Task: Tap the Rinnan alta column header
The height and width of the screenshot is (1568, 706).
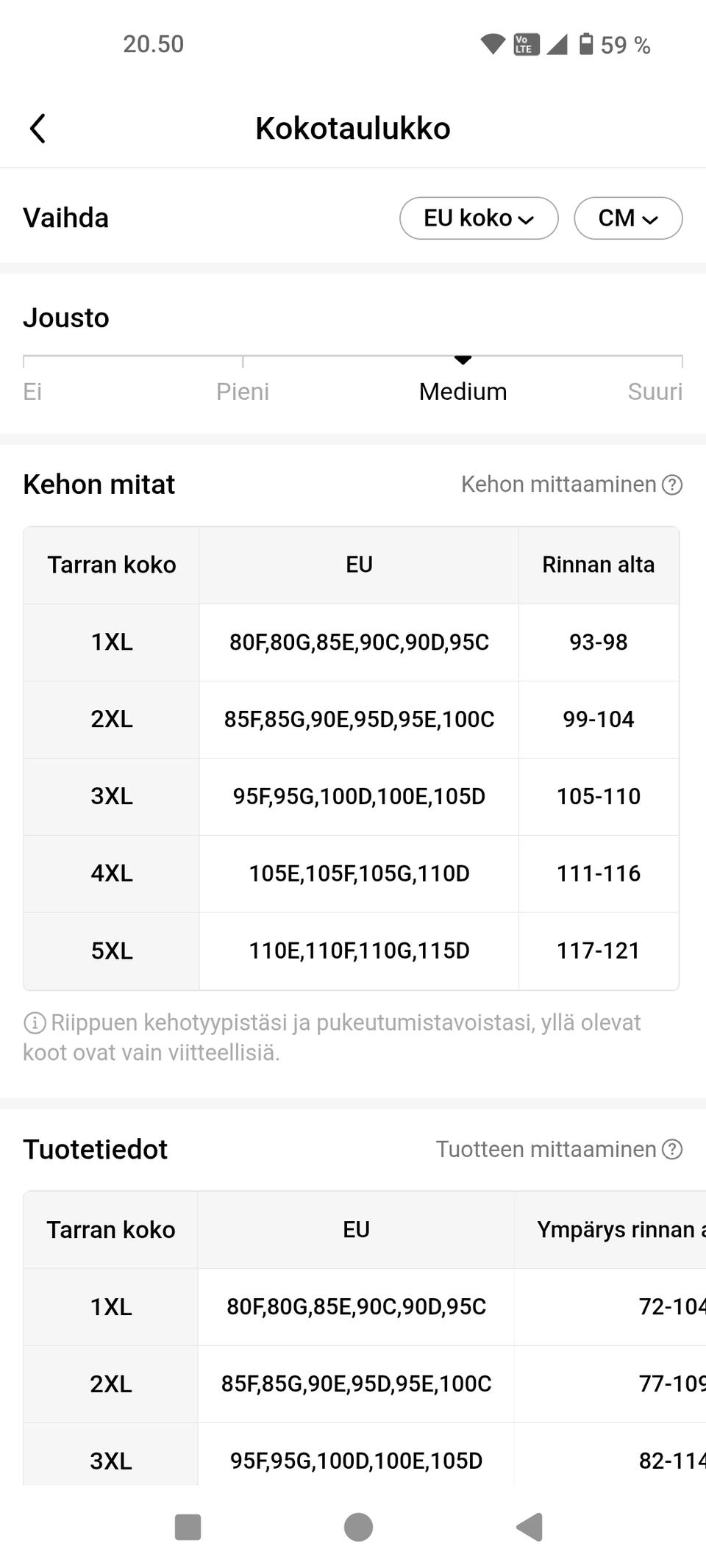Action: coord(598,565)
